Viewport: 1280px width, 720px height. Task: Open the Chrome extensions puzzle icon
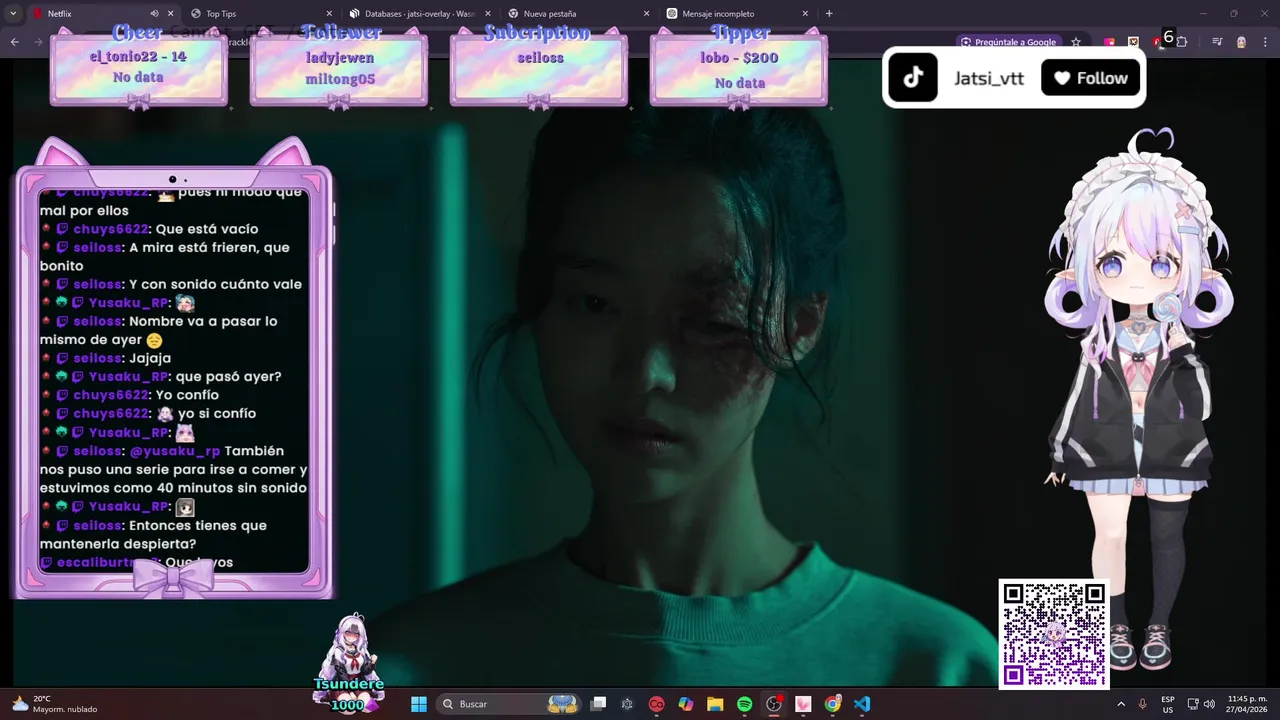click(1182, 42)
